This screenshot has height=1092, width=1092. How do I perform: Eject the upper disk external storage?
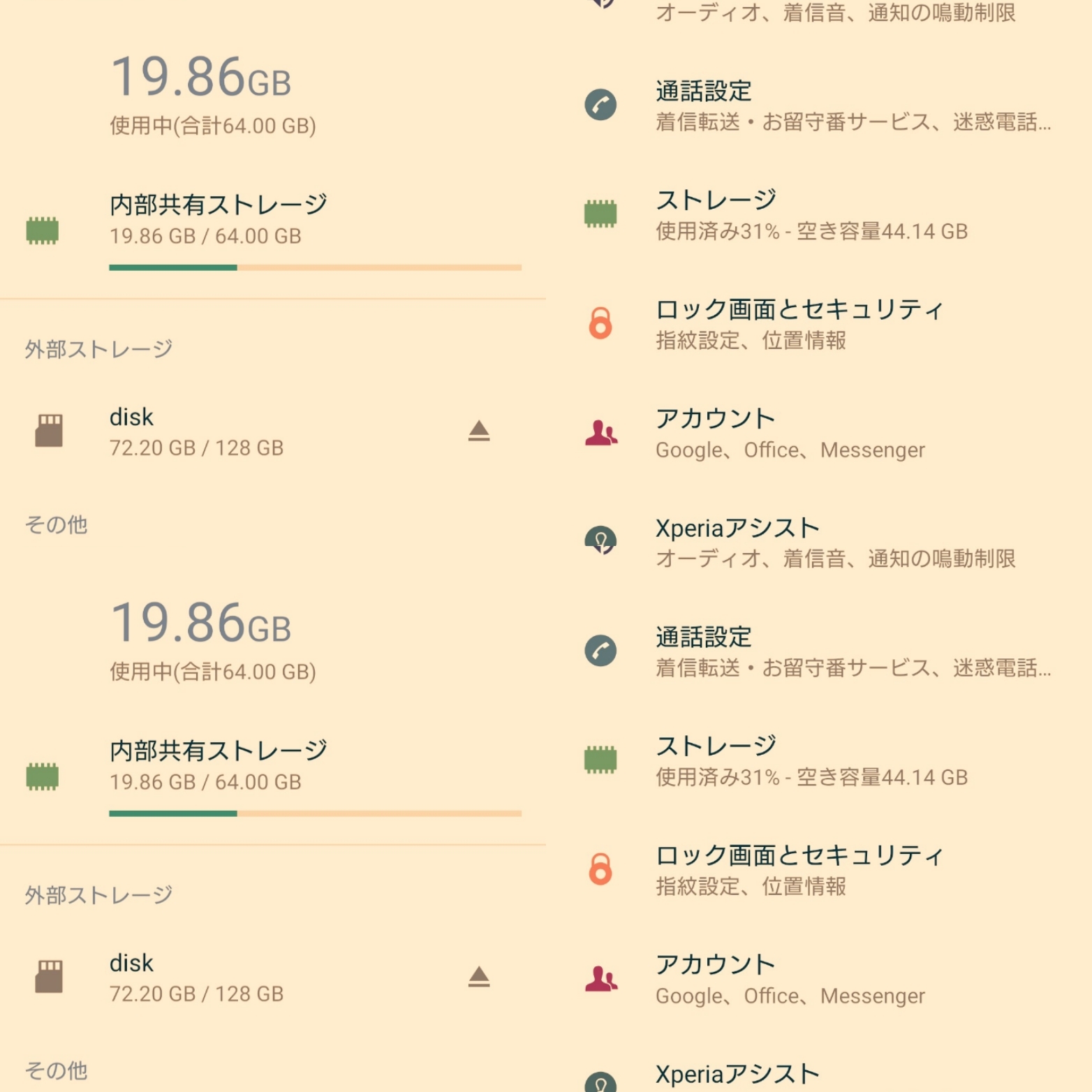[479, 431]
